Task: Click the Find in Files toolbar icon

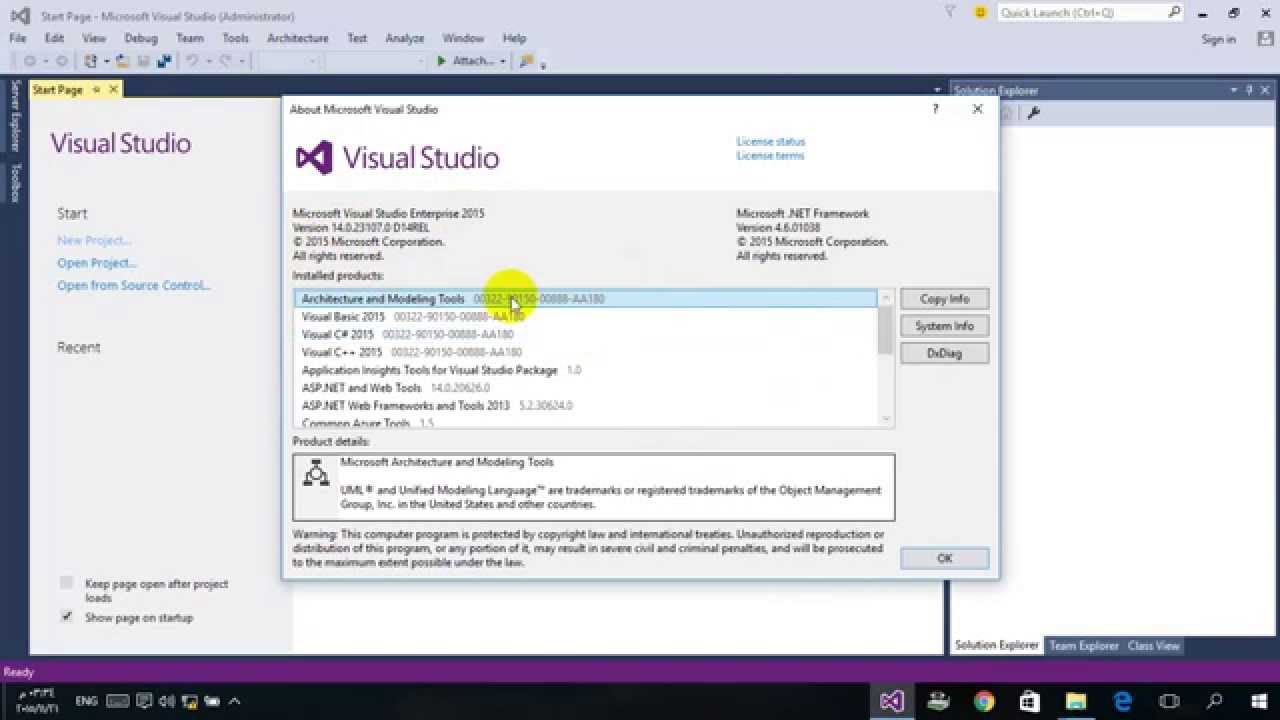Action: point(527,61)
